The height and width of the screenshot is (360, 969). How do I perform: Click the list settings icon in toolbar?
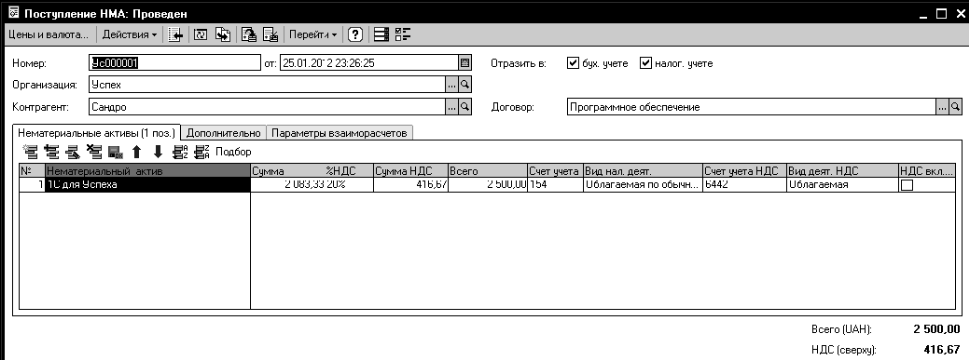pos(382,35)
